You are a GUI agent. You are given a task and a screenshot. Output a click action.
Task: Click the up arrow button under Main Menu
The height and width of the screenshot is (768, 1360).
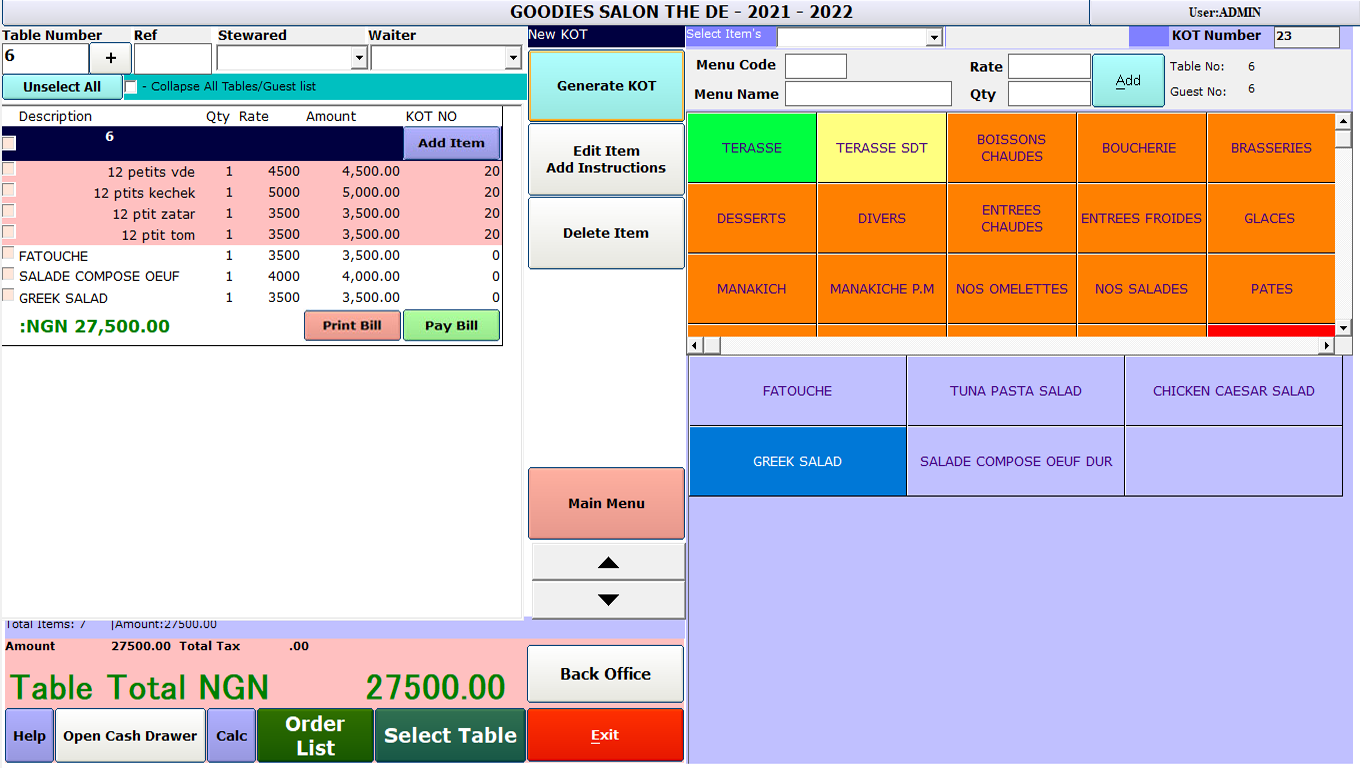(607, 562)
